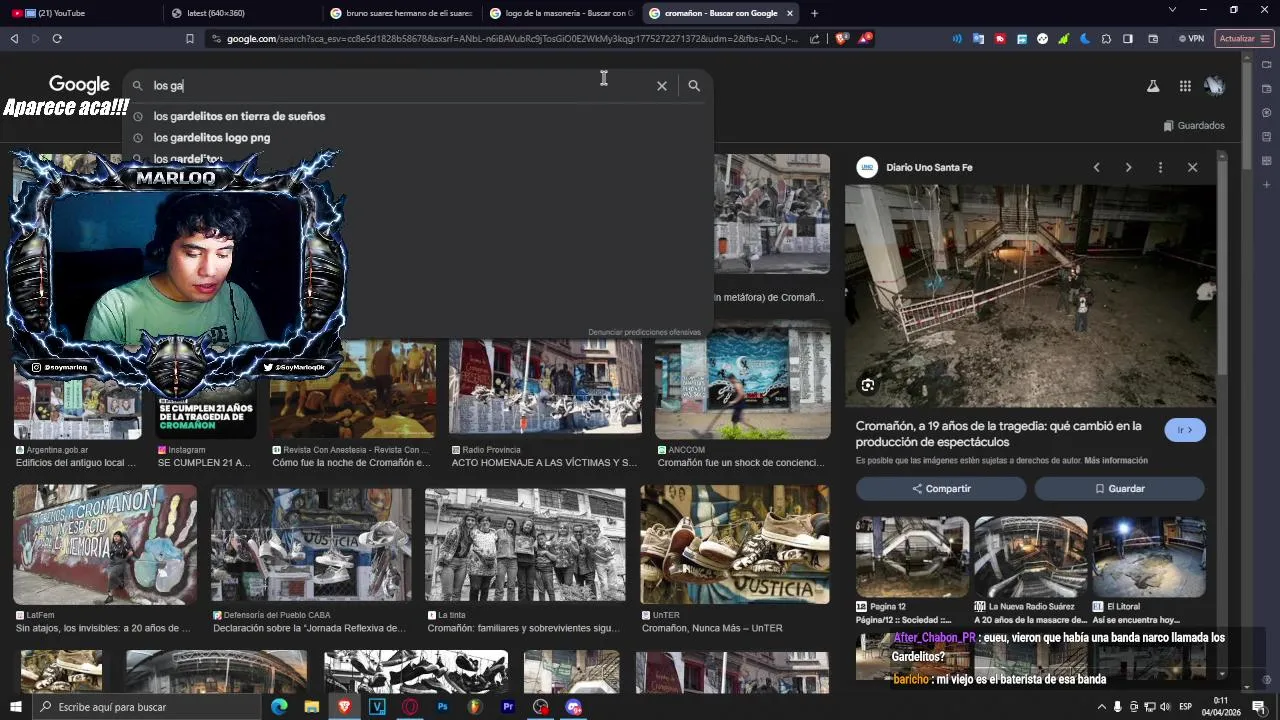Open Defensoría del Pueblo CABA sneakers thumbnail
Image resolution: width=1280 pixels, height=720 pixels.
(311, 545)
